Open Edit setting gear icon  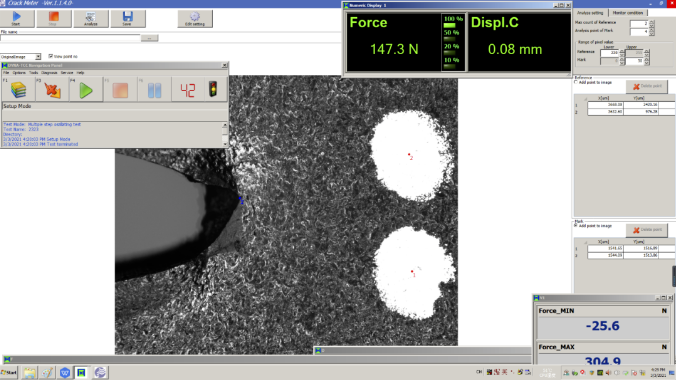pyautogui.click(x=195, y=18)
